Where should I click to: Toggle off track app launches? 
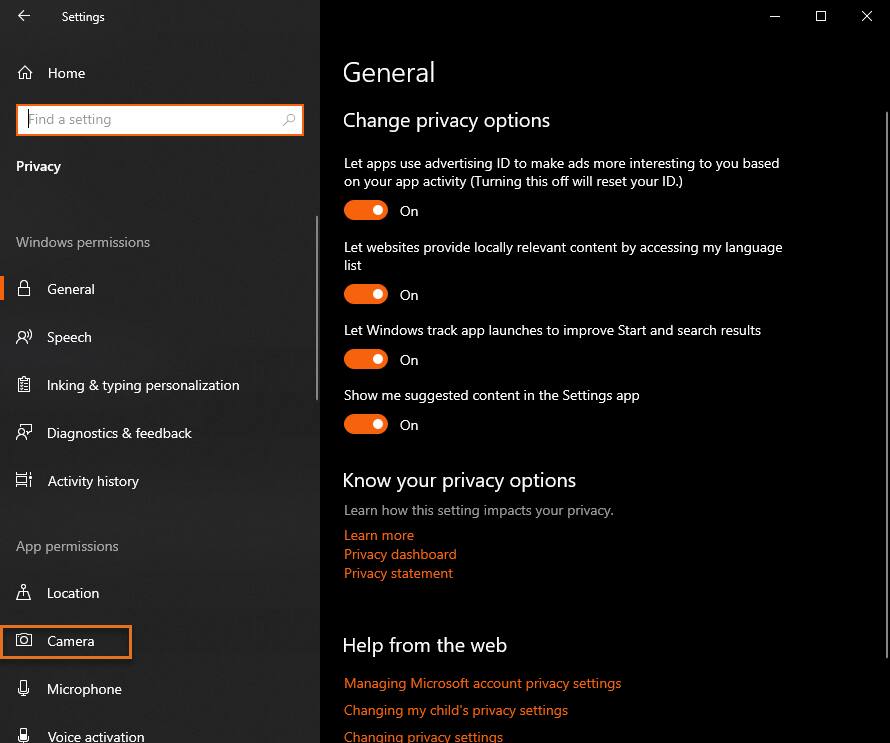[366, 359]
